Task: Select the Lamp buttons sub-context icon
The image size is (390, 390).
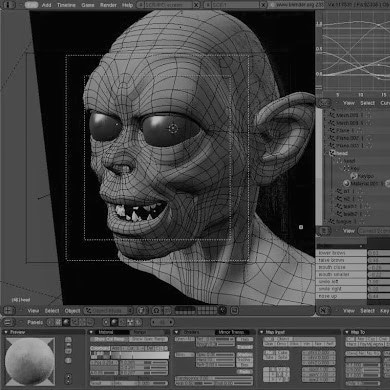Action: [x=106, y=322]
